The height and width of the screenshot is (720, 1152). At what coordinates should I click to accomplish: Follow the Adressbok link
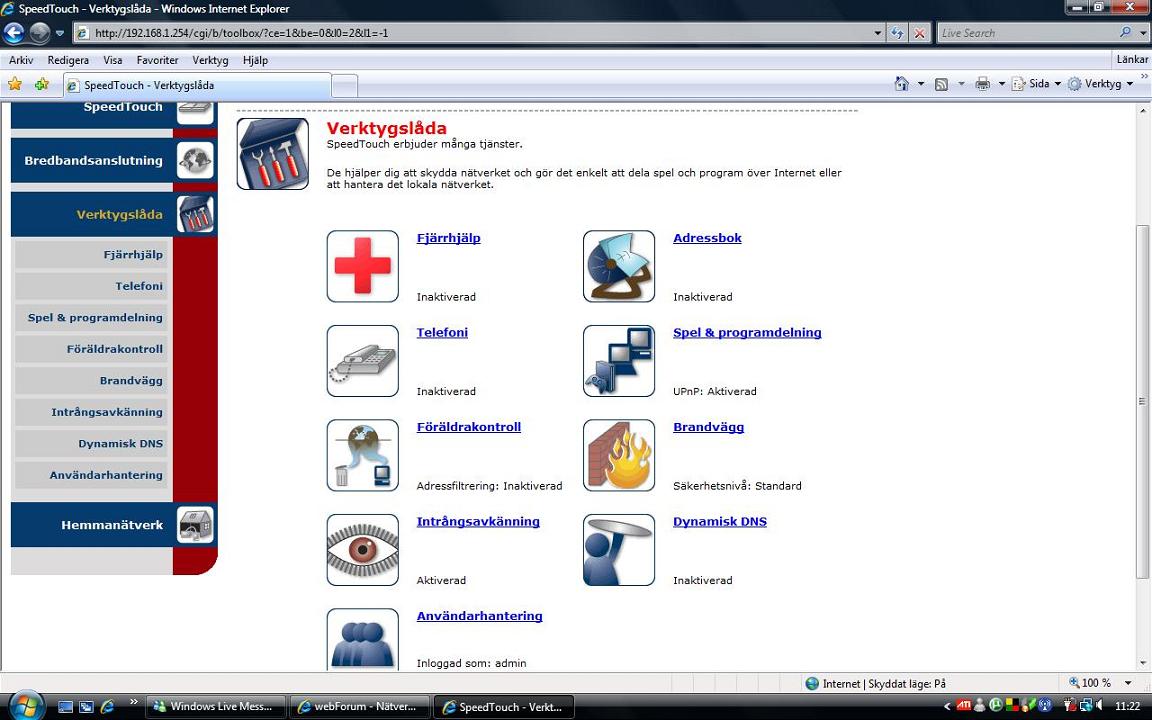(707, 238)
